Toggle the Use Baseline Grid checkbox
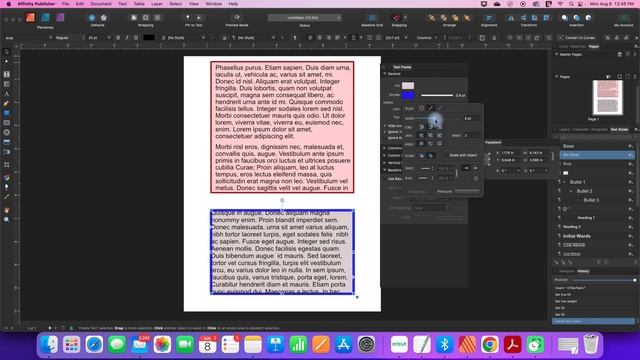Viewport: 640px width, 360px height. pyautogui.click(x=385, y=179)
